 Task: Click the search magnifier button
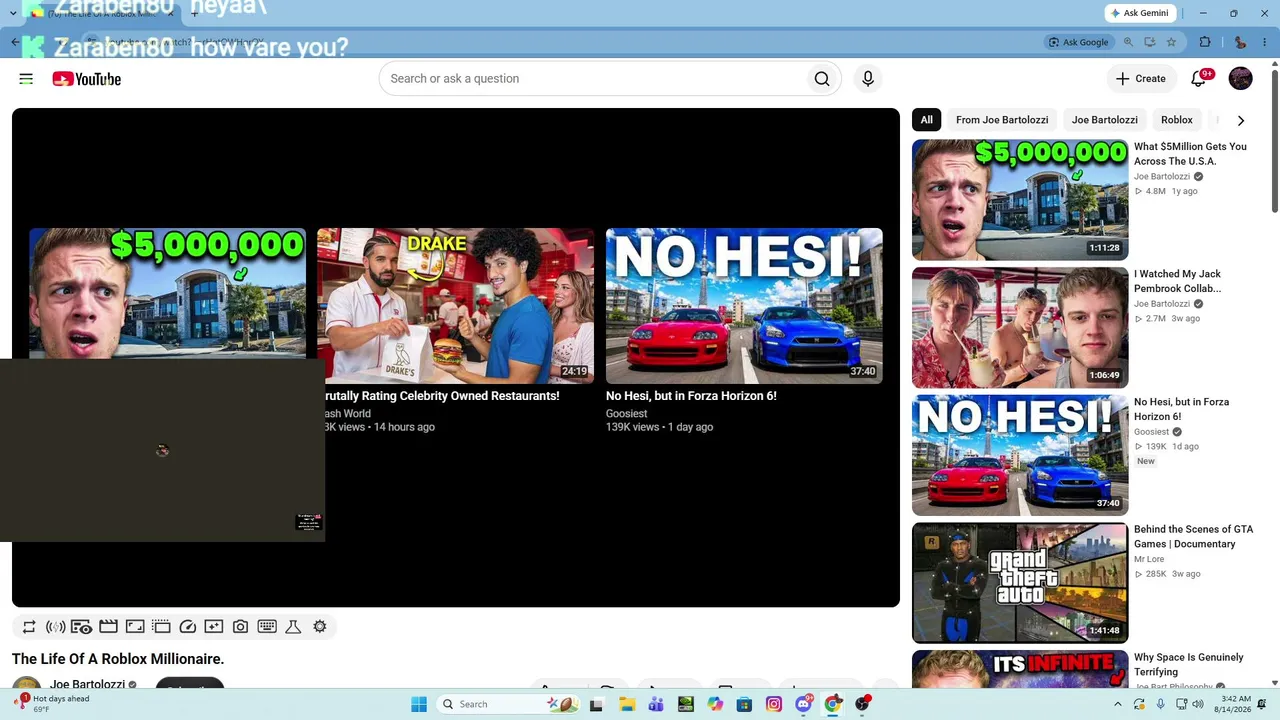point(822,79)
